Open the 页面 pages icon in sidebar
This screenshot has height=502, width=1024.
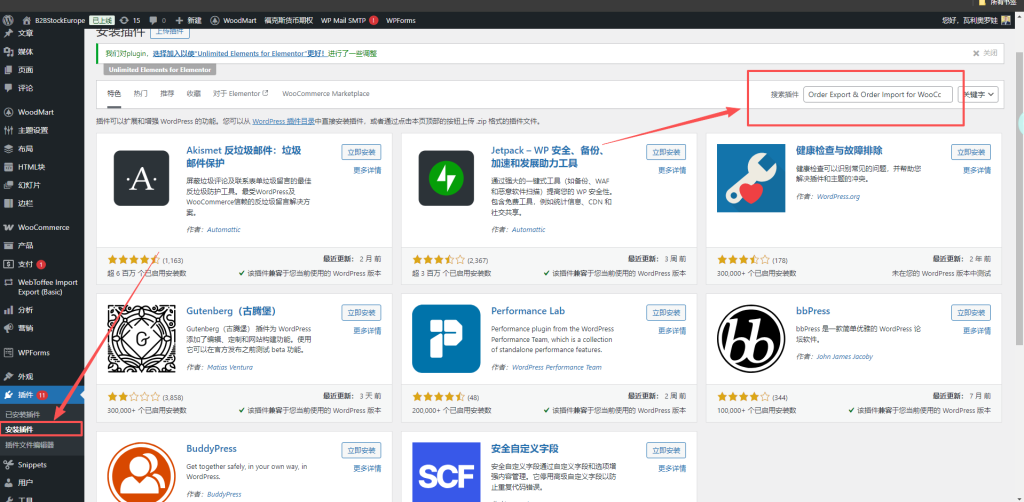tap(8, 70)
